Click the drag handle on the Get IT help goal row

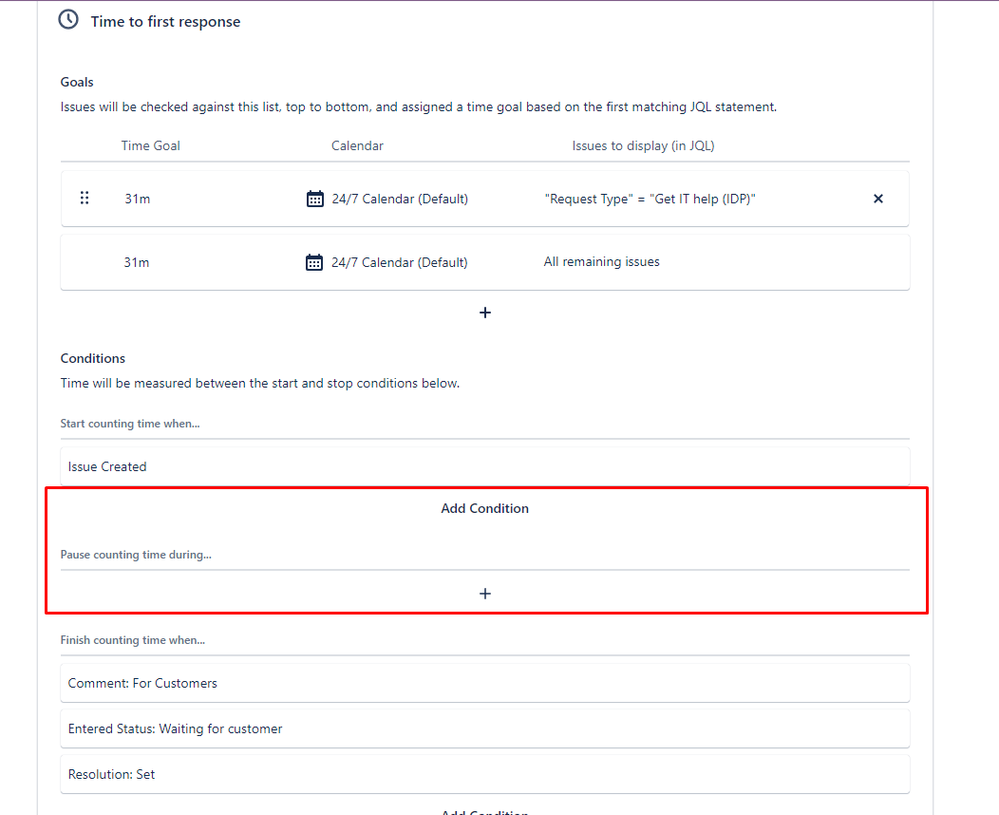coord(84,198)
